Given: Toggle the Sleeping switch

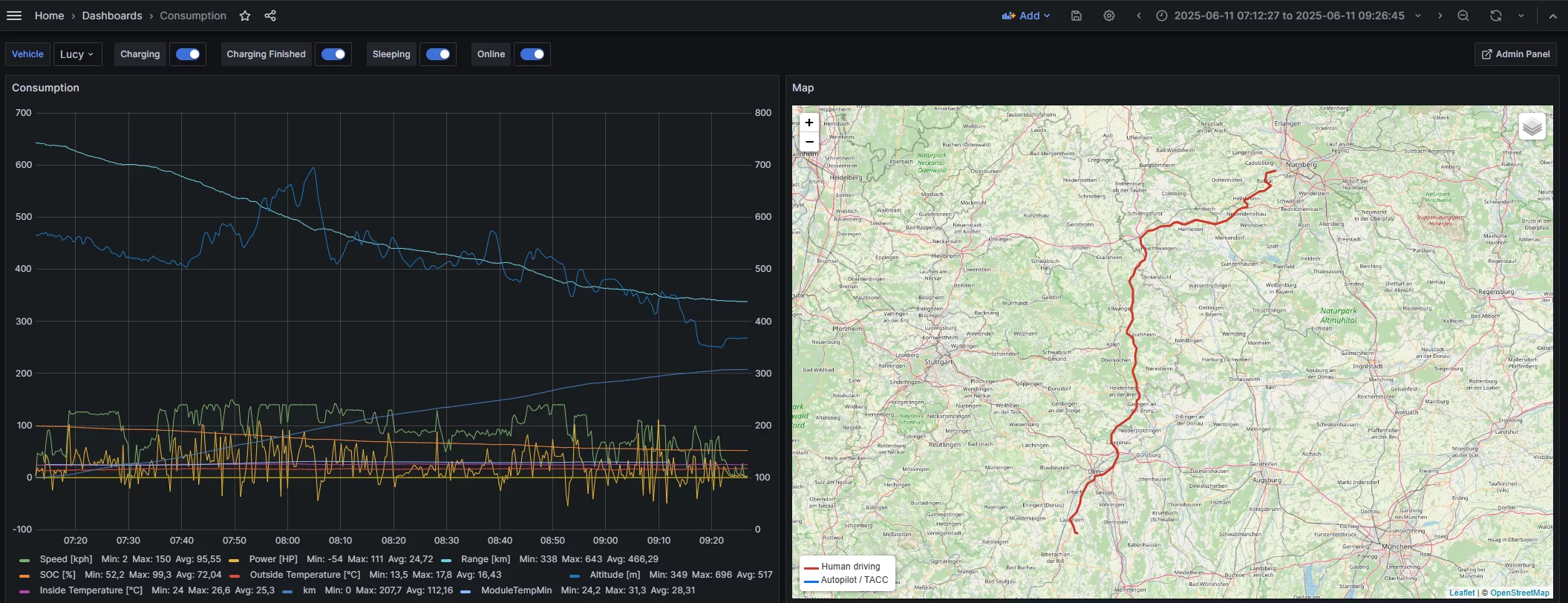Looking at the screenshot, I should tap(438, 54).
